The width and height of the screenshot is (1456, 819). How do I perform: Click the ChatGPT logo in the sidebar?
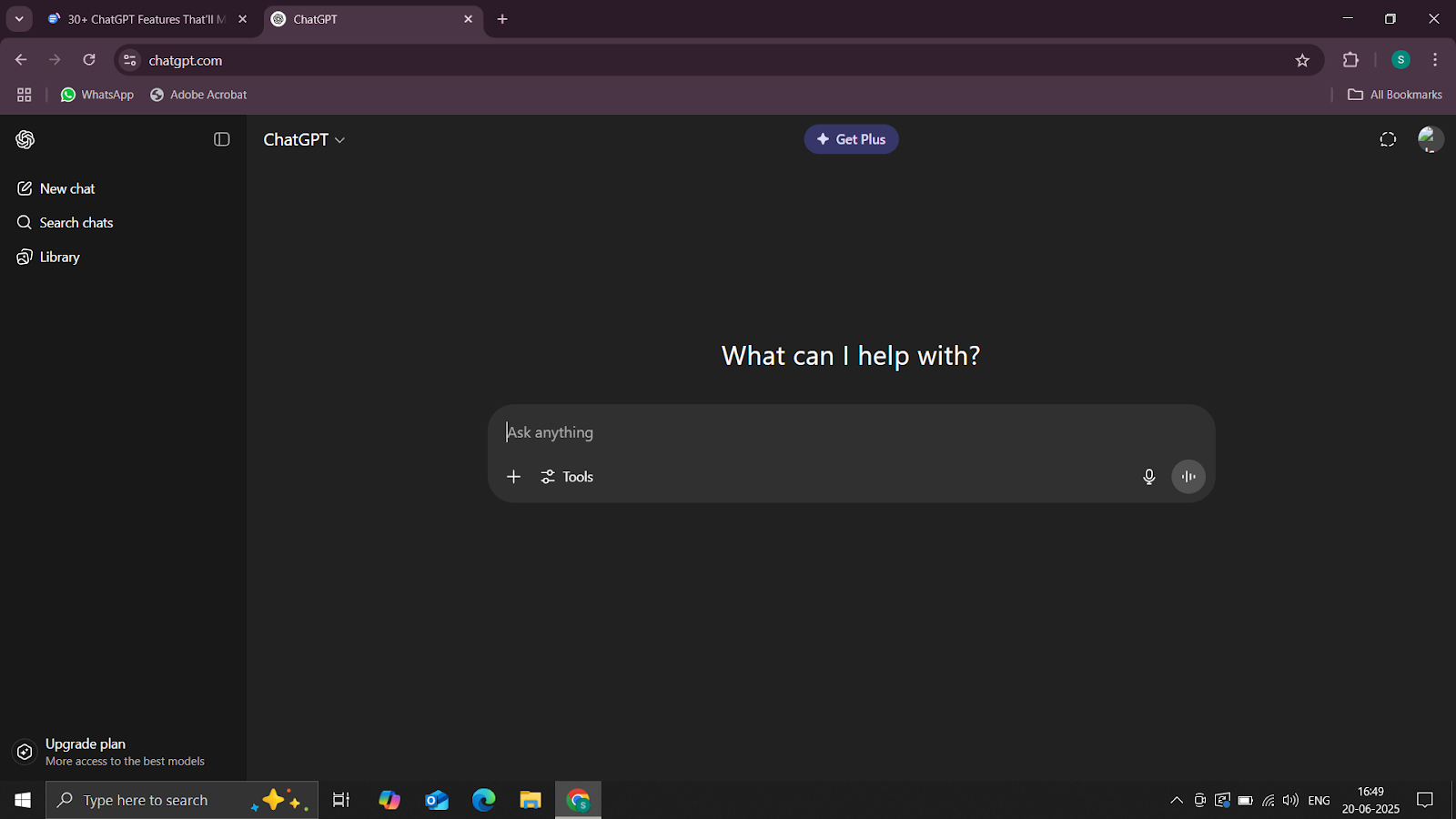(x=25, y=139)
